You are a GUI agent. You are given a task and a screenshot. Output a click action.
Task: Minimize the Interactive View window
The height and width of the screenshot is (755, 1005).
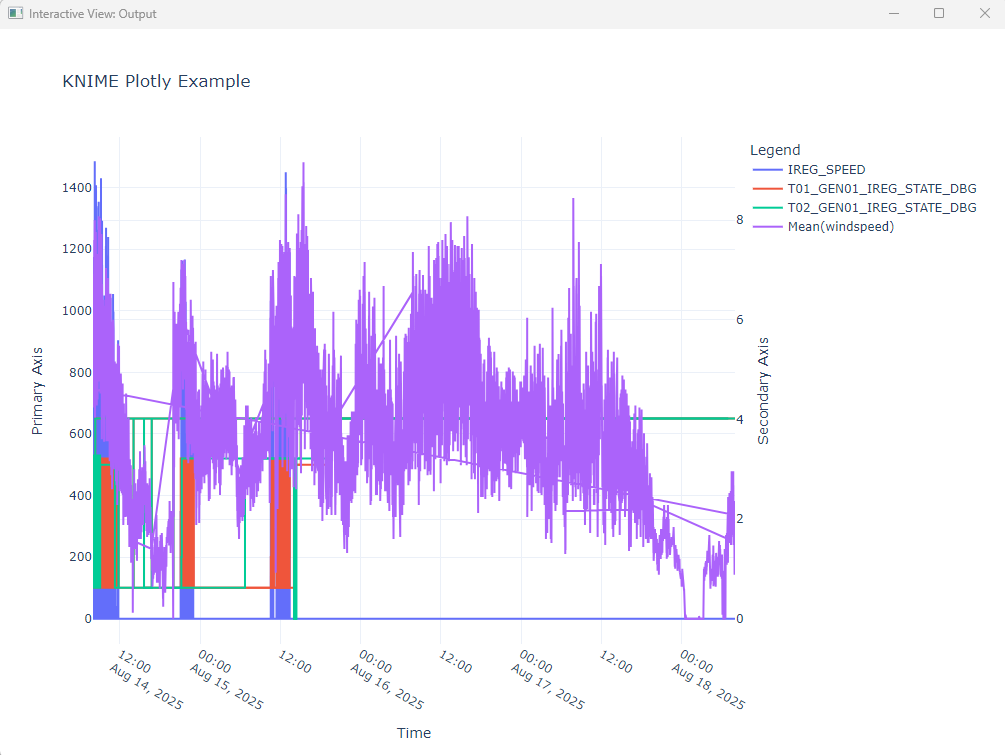[893, 14]
